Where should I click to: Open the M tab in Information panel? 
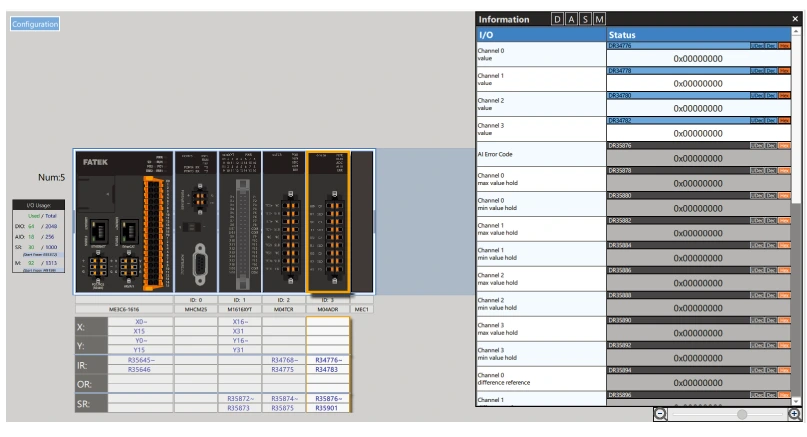coord(600,19)
